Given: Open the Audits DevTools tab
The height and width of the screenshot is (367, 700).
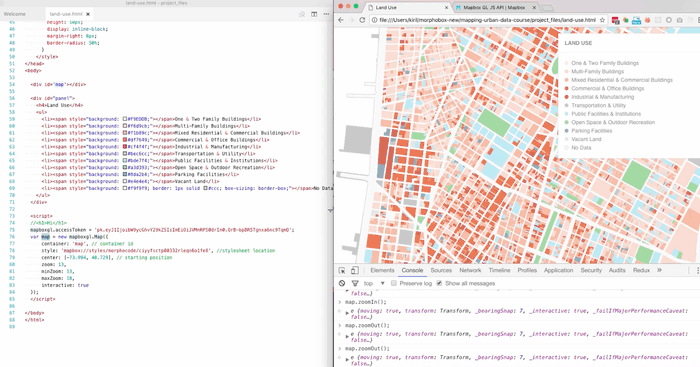Looking at the screenshot, I should click(617, 270).
